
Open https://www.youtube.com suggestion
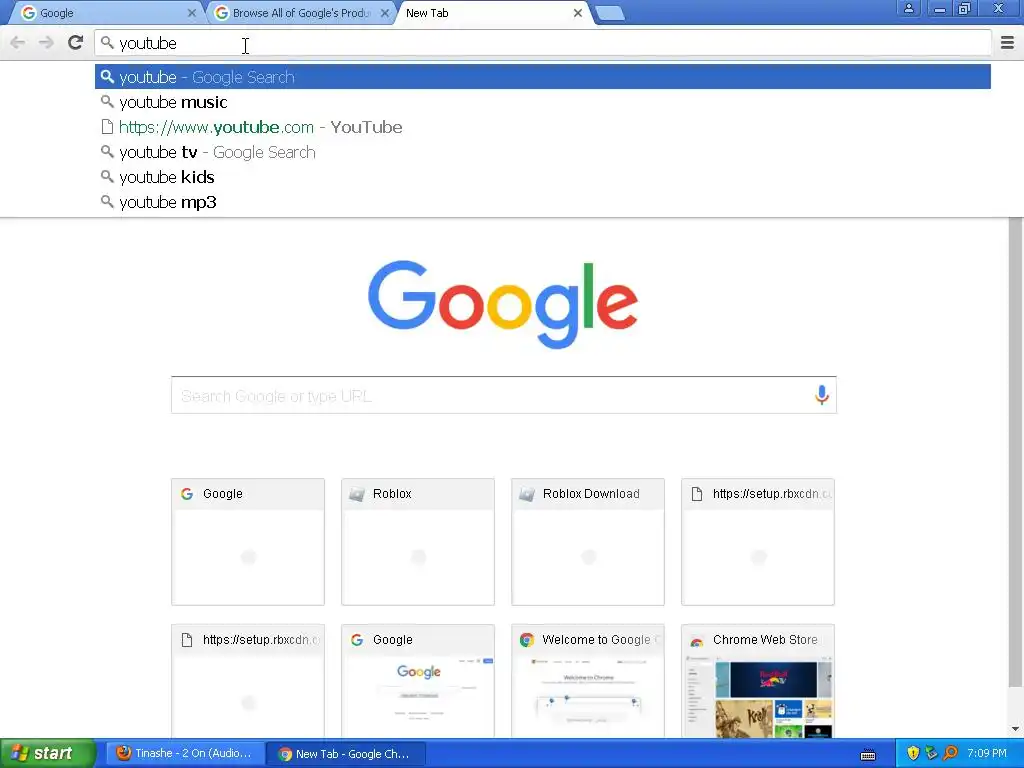[x=543, y=127]
